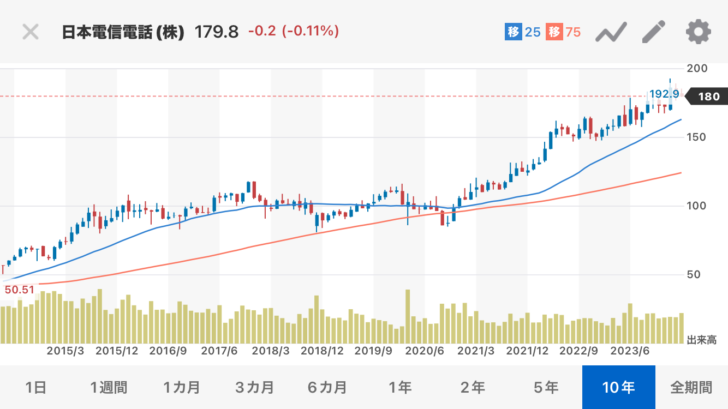This screenshot has height=409, width=728.
Task: Select the highlighted 10年 tab
Action: tap(618, 387)
